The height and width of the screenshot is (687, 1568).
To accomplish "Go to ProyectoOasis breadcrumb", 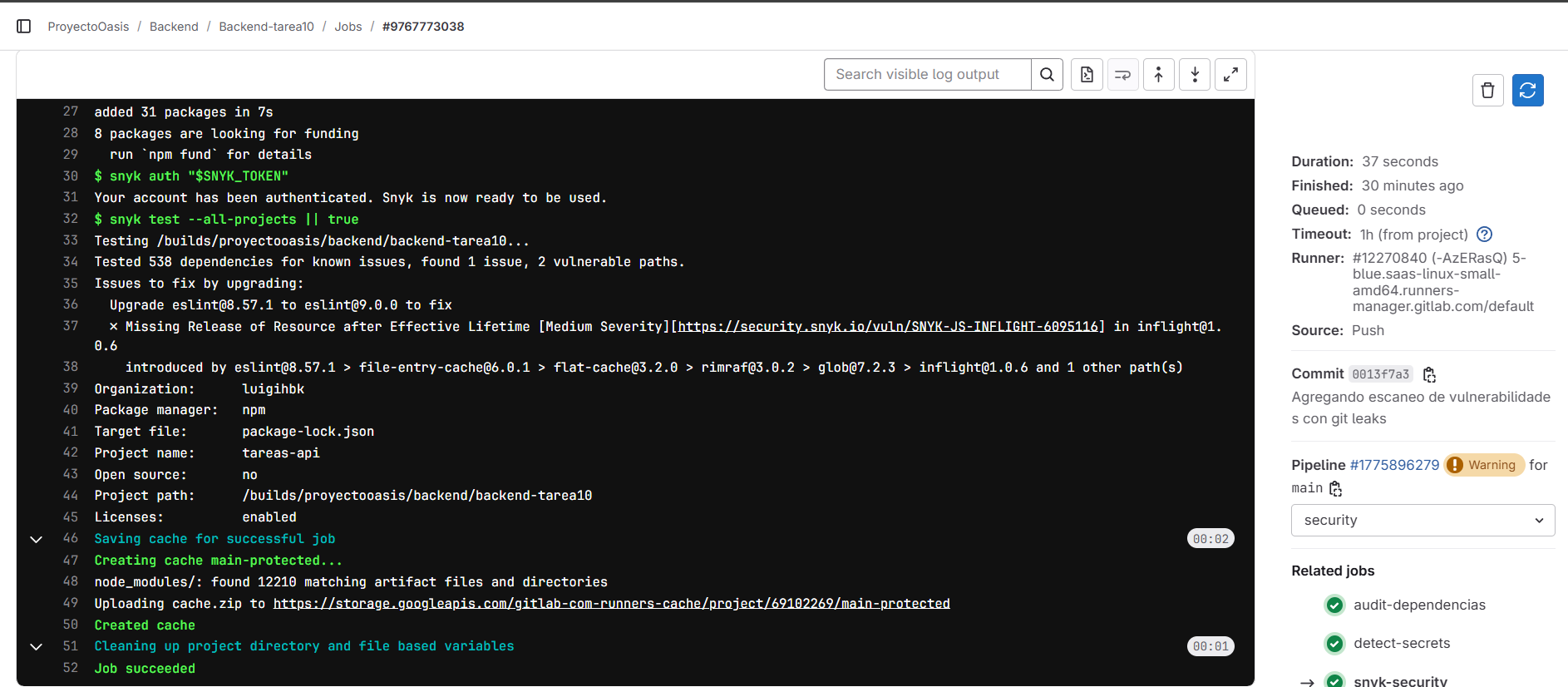I will tap(88, 27).
